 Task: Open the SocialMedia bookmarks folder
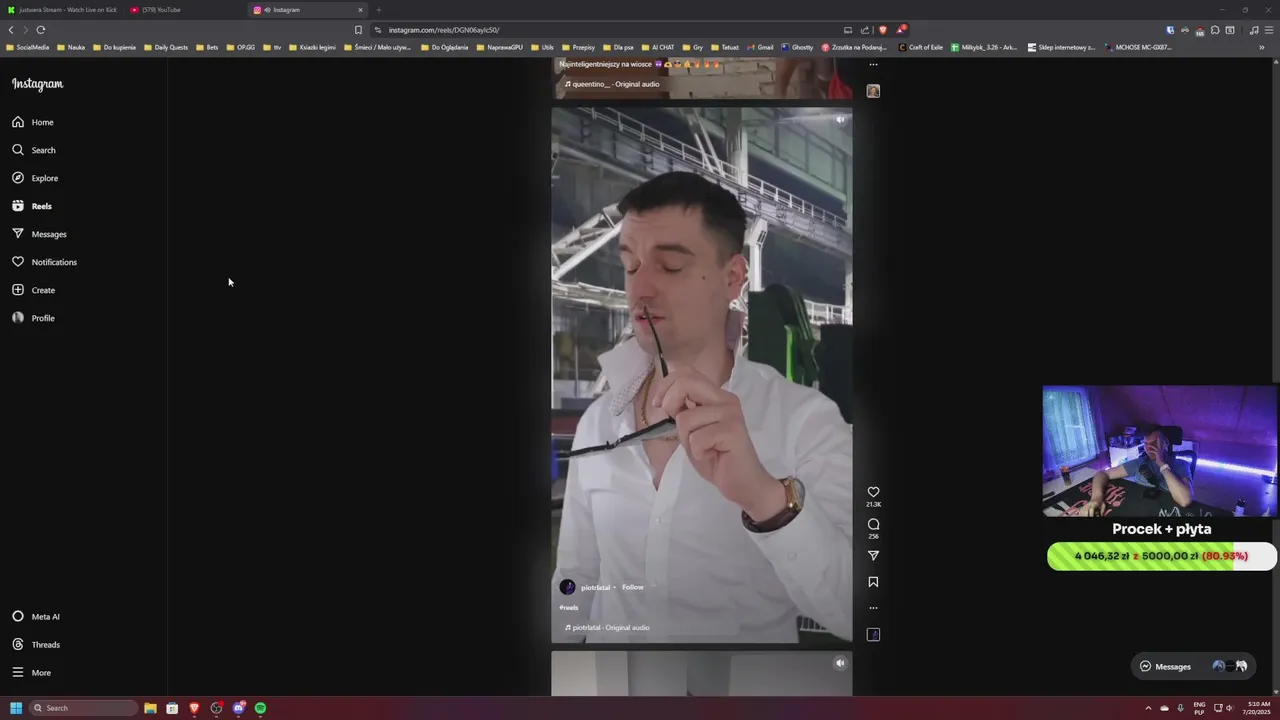(27, 47)
